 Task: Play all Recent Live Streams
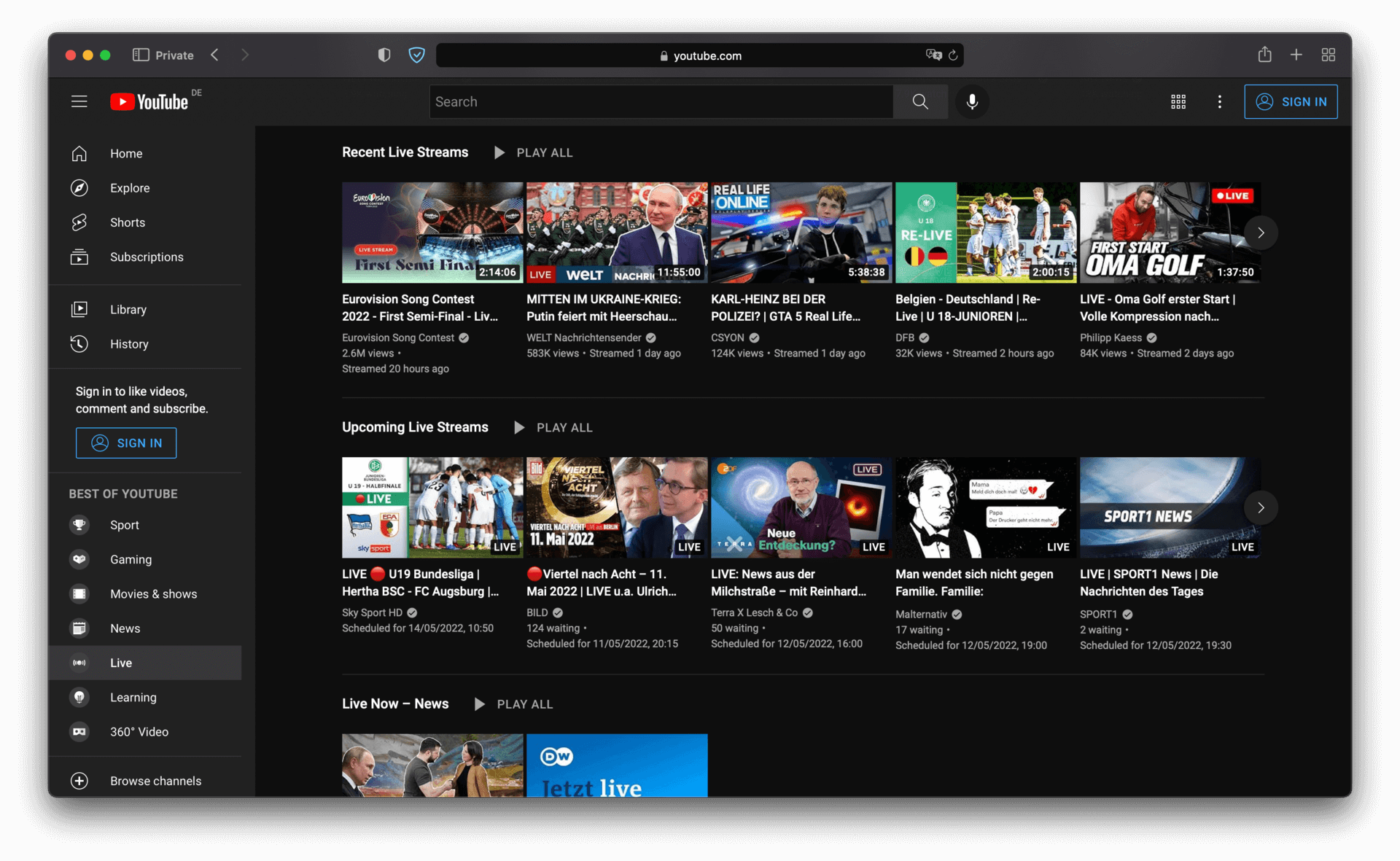point(533,152)
